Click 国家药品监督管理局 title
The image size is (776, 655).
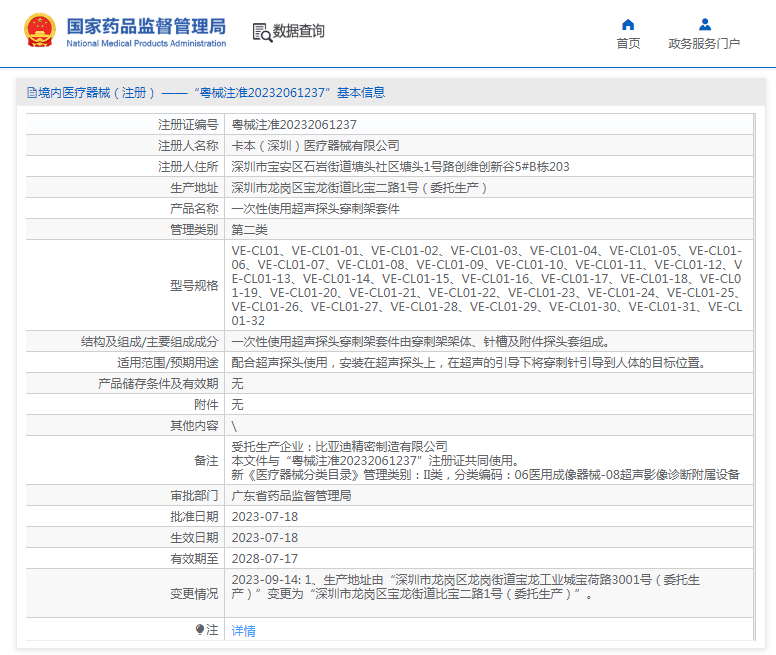[146, 26]
